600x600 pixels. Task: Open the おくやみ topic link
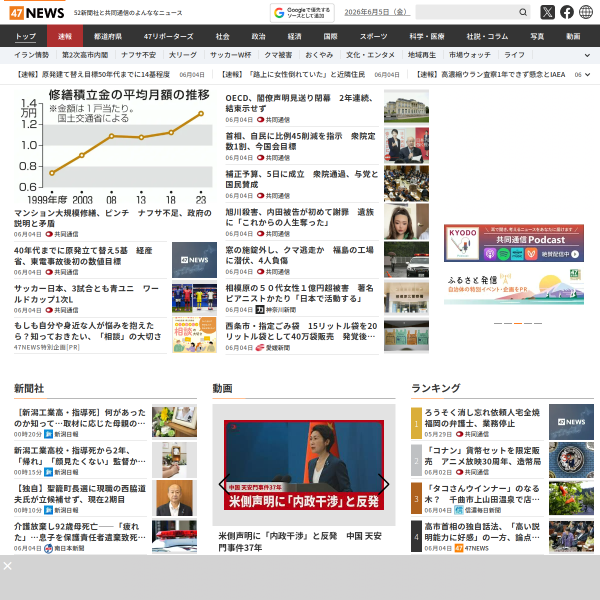[x=319, y=55]
